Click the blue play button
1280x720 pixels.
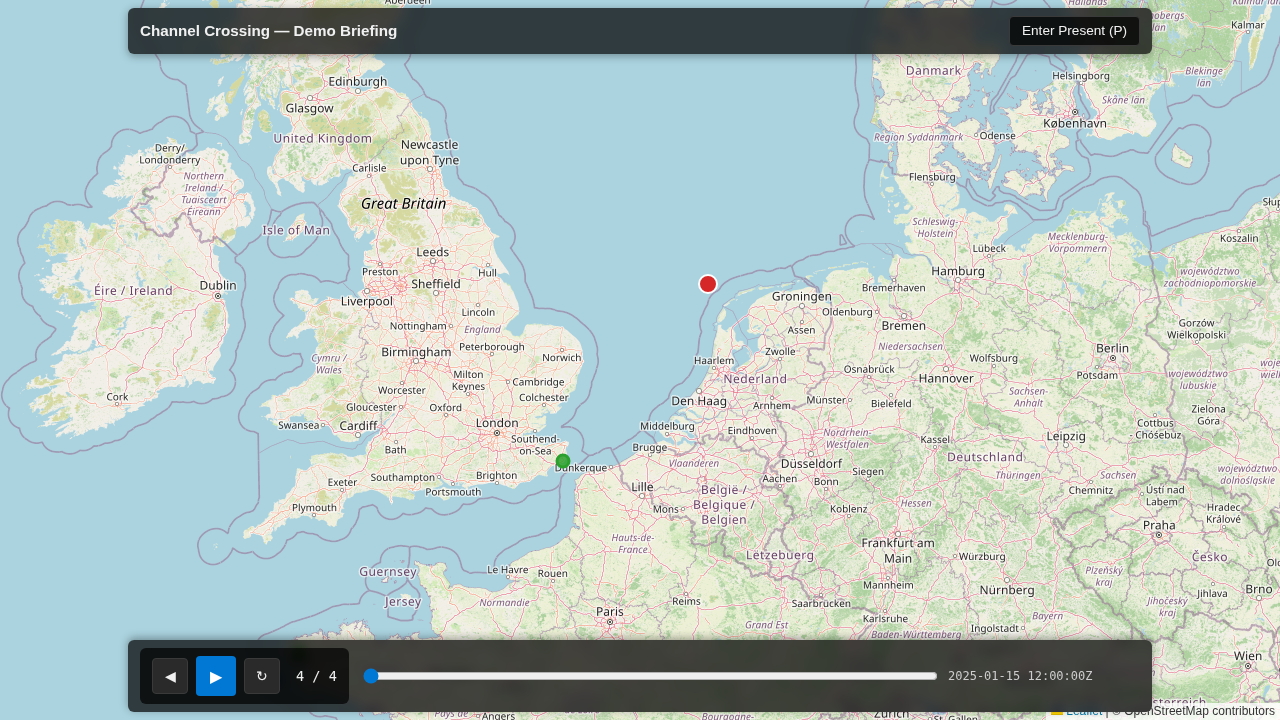point(216,676)
